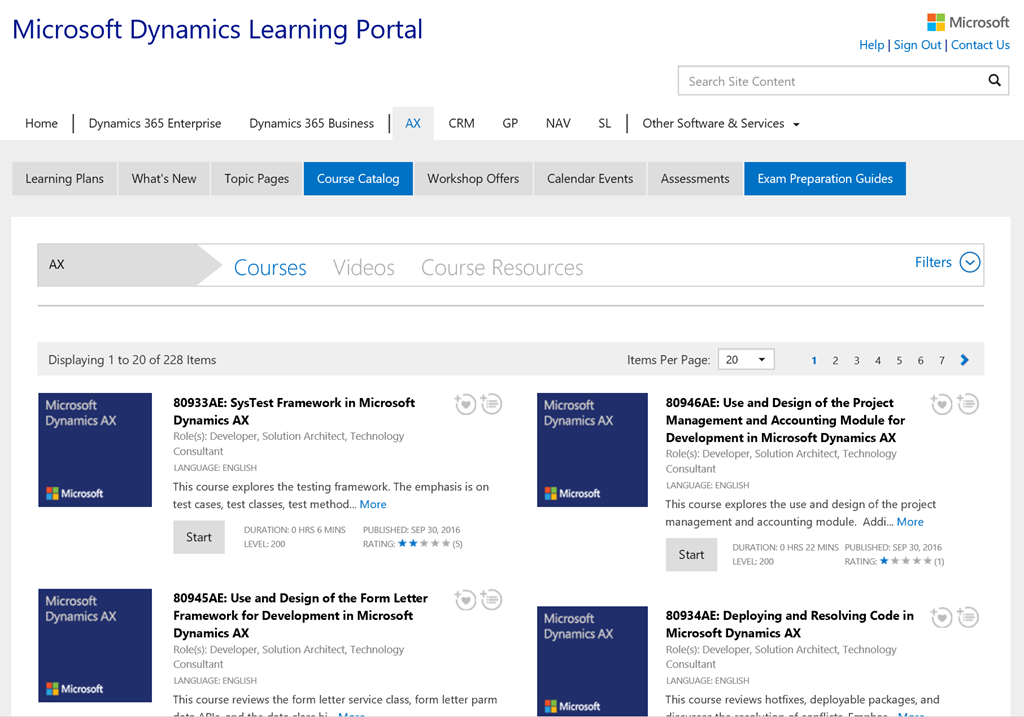Image resolution: width=1024 pixels, height=717 pixels.
Task: Add 80933AE course to learning list
Action: tap(491, 404)
